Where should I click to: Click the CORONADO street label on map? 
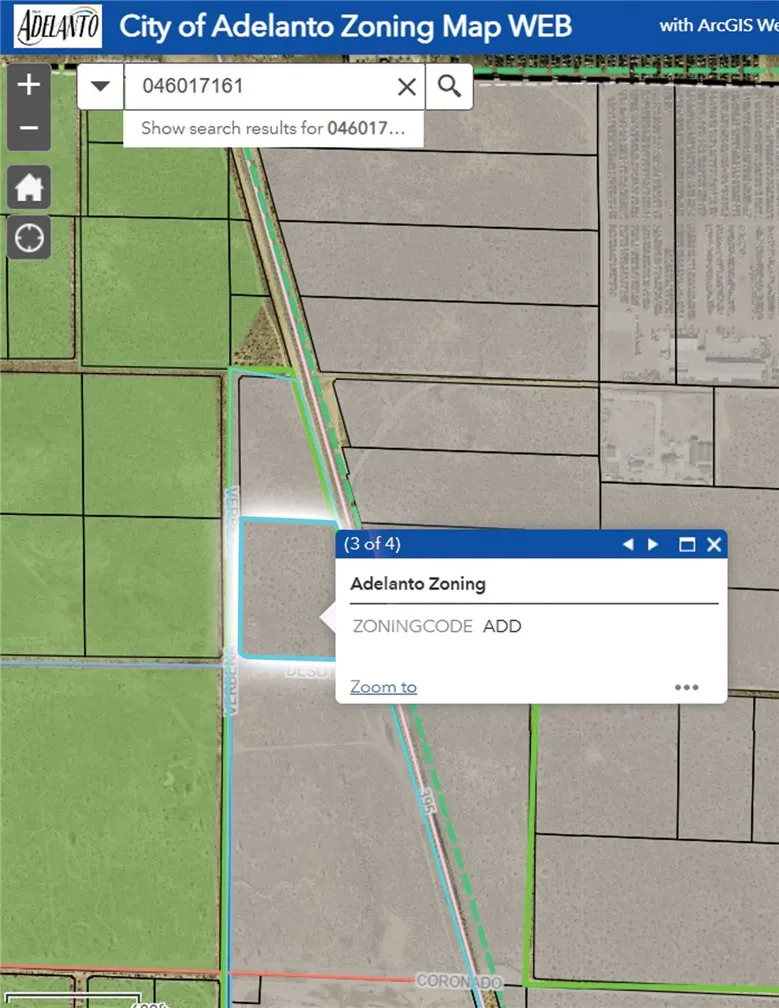(x=458, y=981)
